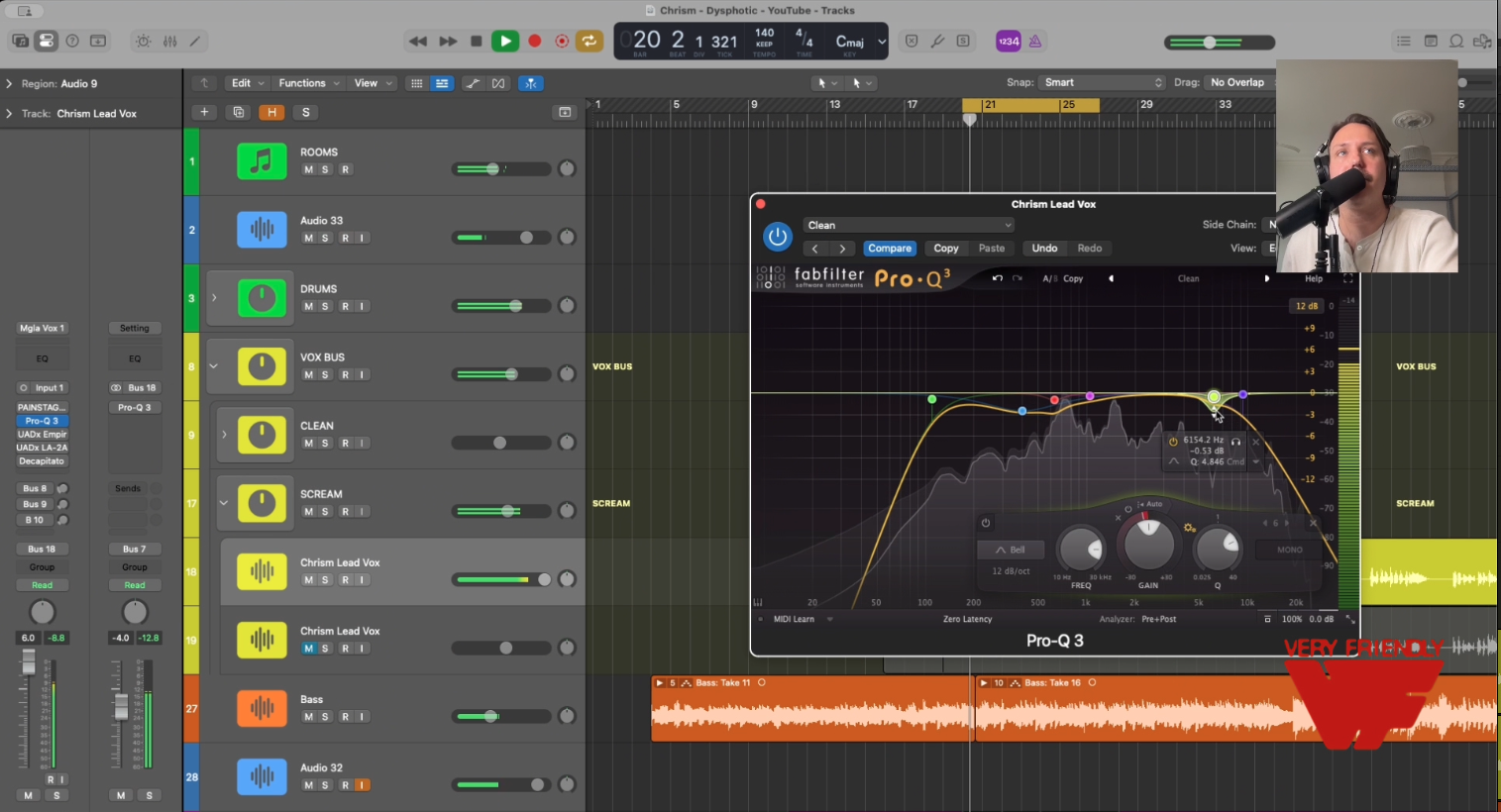Click the red EQ band node

tap(1054, 400)
